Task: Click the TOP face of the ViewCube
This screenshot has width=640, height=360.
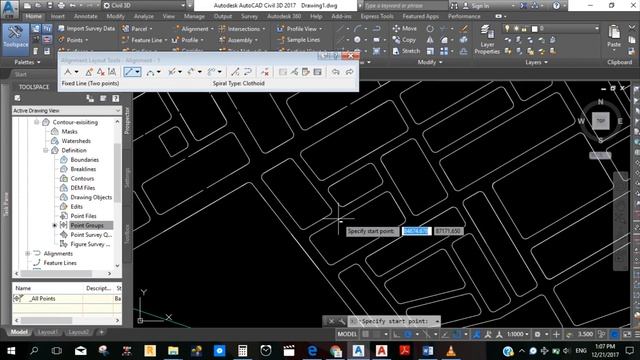Action: [600, 121]
